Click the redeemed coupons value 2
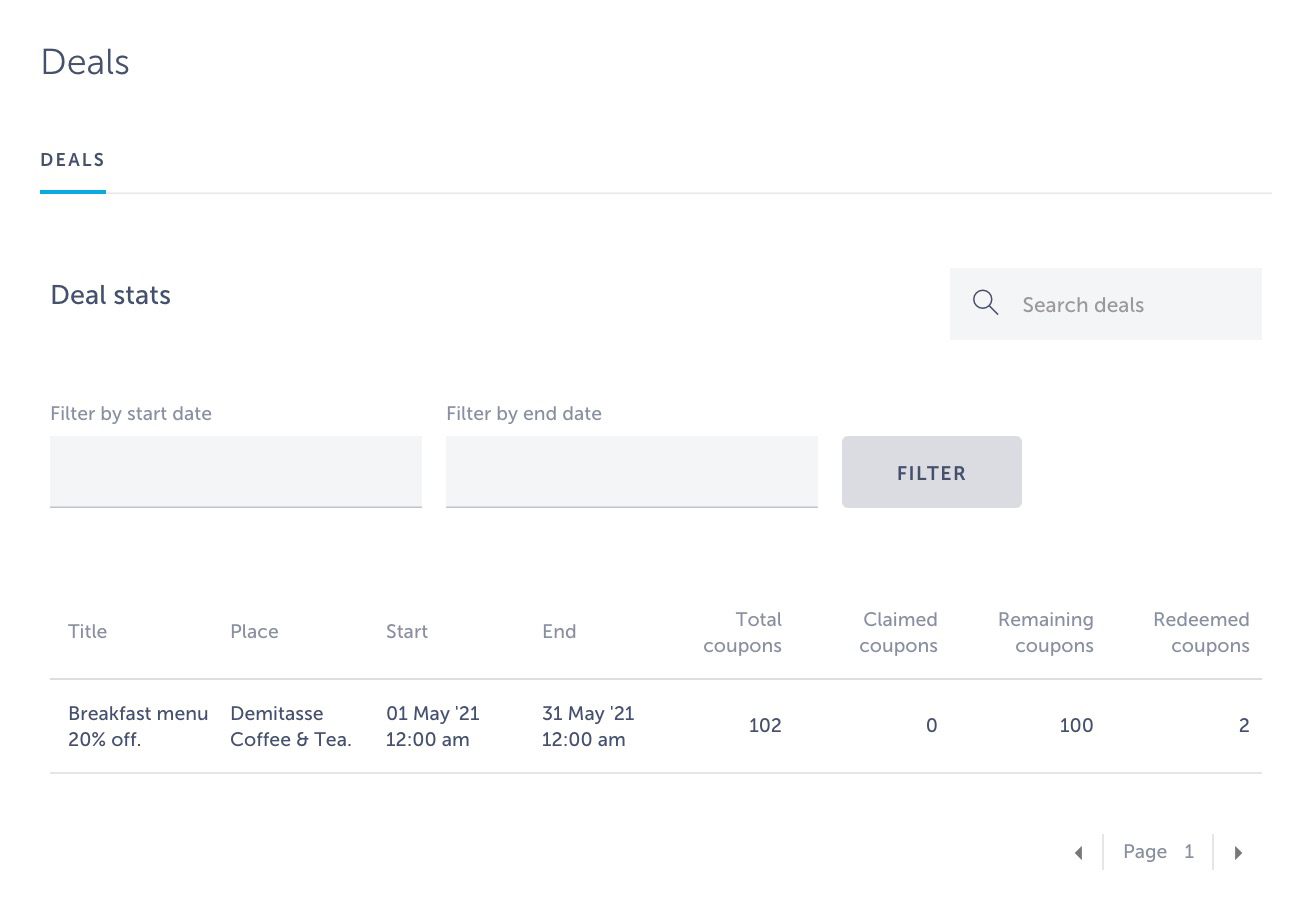This screenshot has height=920, width=1290. tap(1244, 726)
